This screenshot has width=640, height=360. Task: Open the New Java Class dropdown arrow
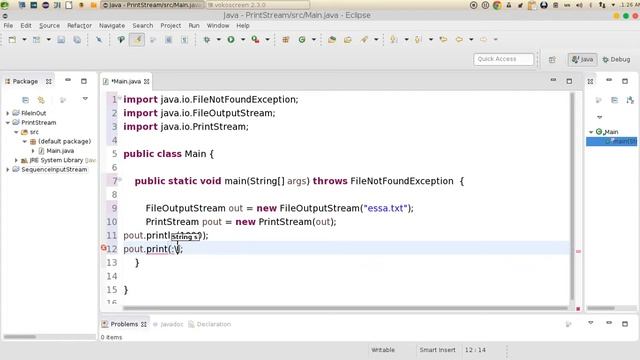click(x=314, y=40)
